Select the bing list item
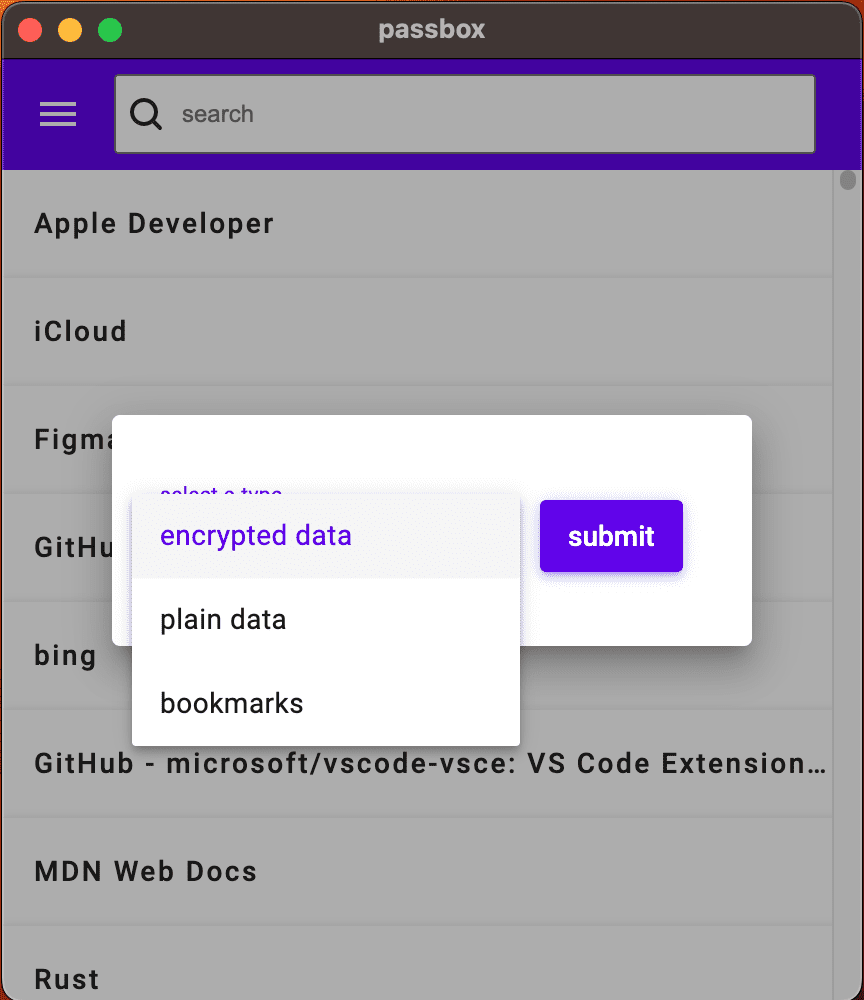 pyautogui.click(x=66, y=656)
